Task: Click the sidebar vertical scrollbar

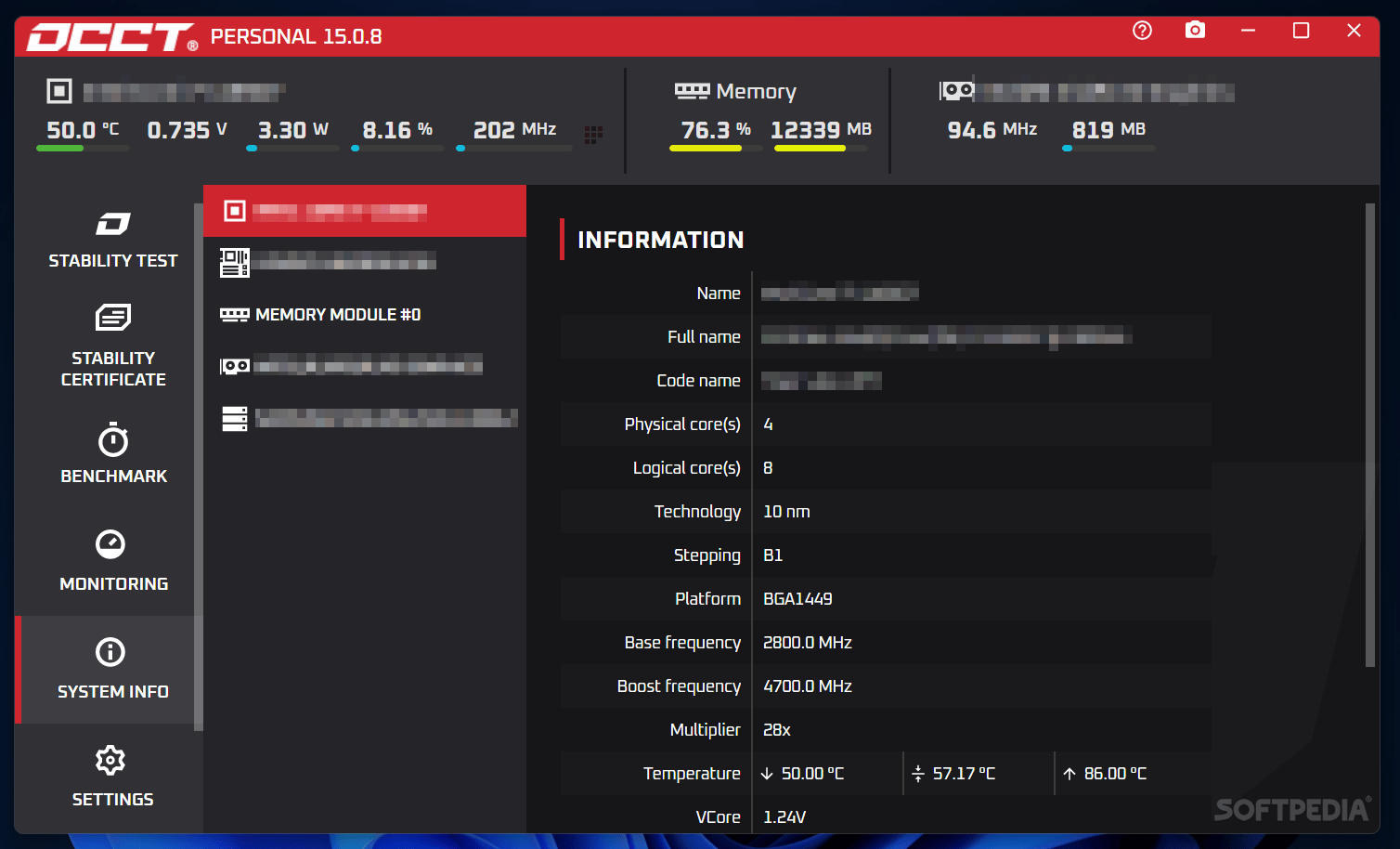Action: pyautogui.click(x=198, y=467)
